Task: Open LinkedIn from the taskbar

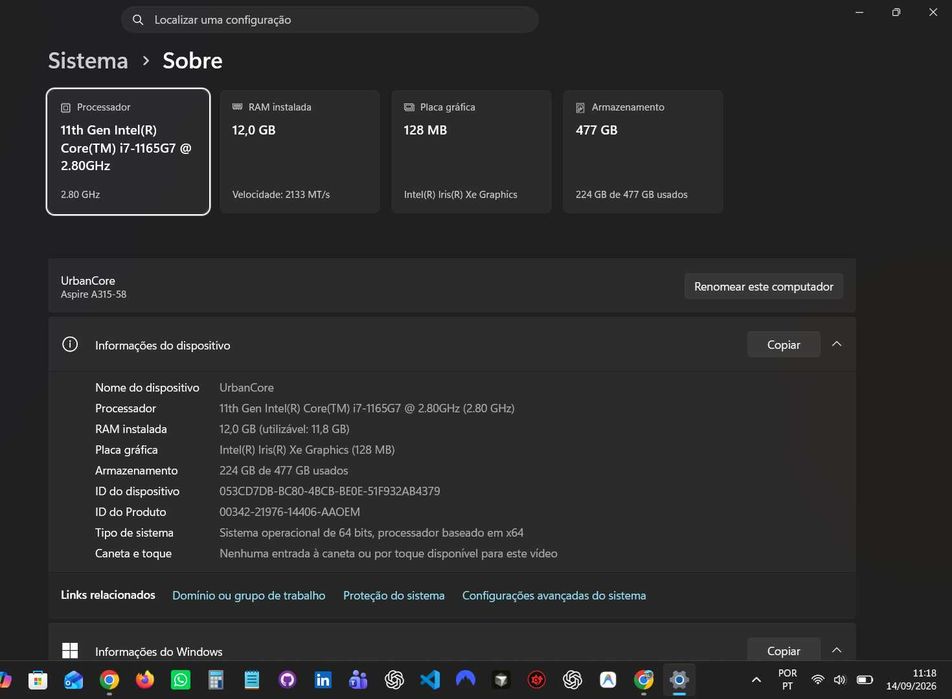Action: tap(323, 680)
